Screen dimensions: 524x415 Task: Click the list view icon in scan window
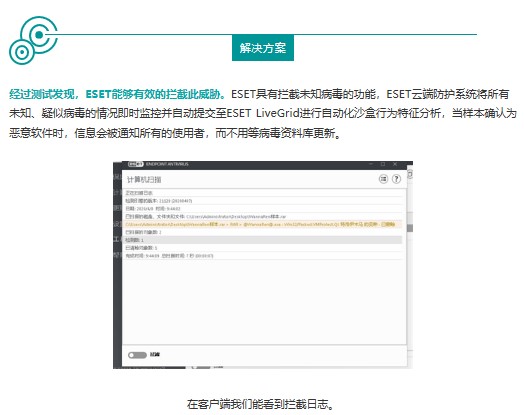point(383,179)
